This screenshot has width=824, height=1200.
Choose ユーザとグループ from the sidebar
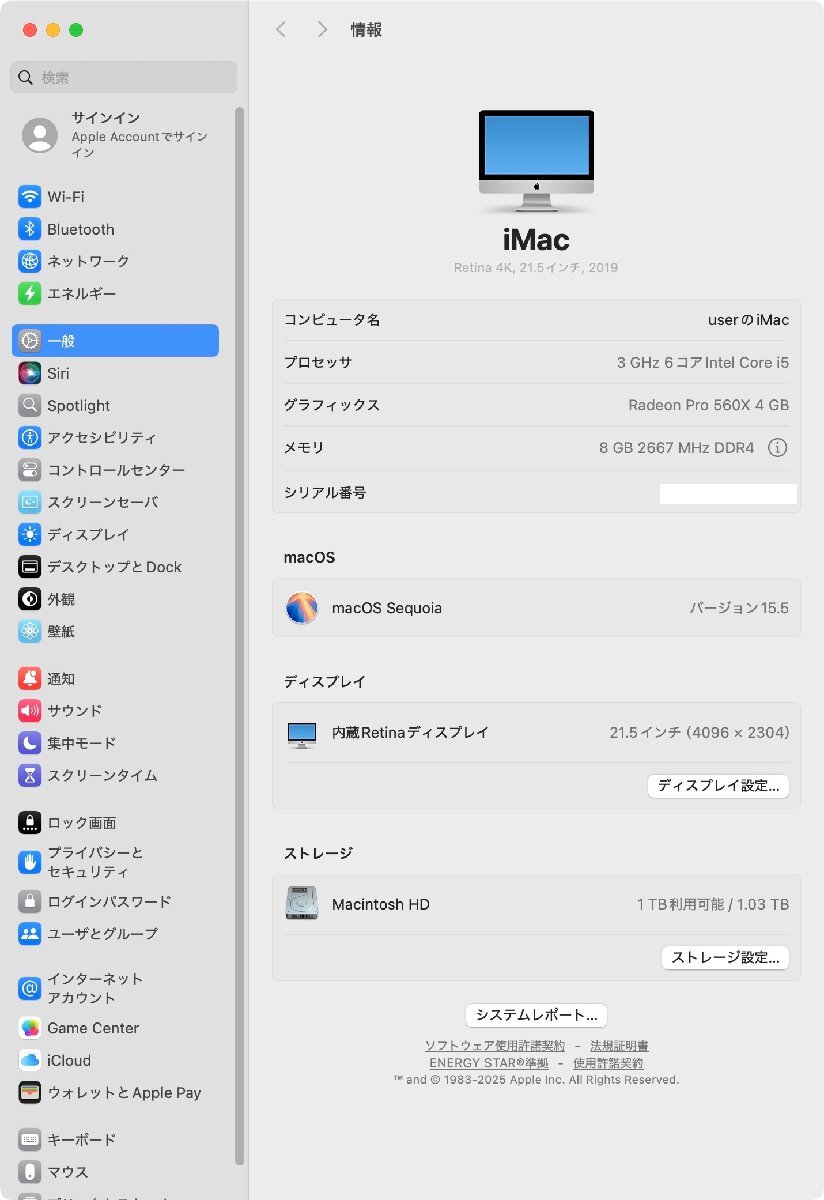(115, 934)
